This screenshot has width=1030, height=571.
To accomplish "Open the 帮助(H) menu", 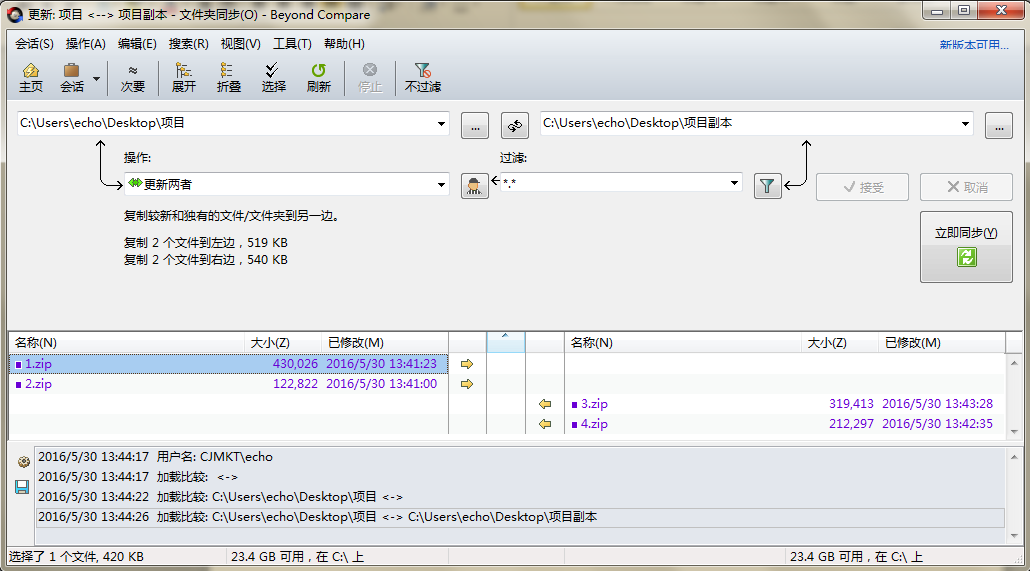I will 344,44.
